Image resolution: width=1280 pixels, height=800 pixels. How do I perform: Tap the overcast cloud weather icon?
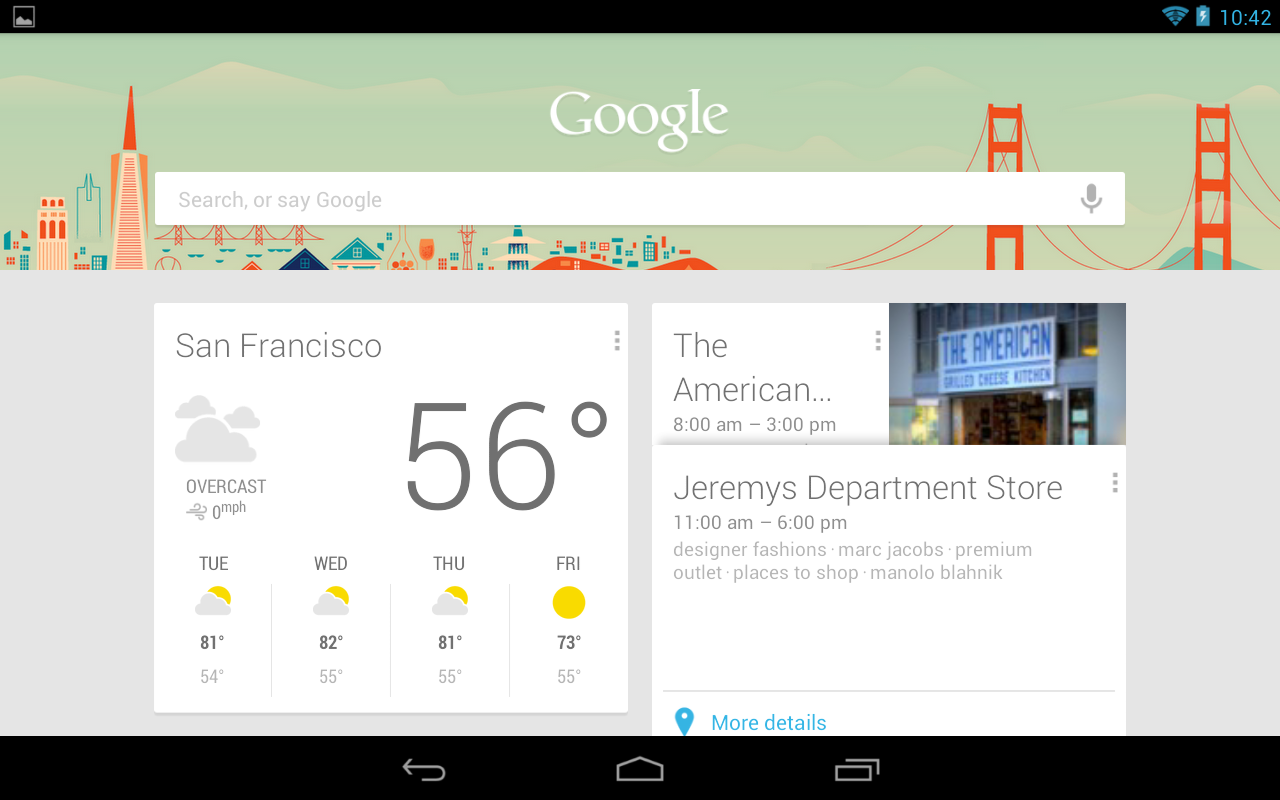(x=217, y=429)
